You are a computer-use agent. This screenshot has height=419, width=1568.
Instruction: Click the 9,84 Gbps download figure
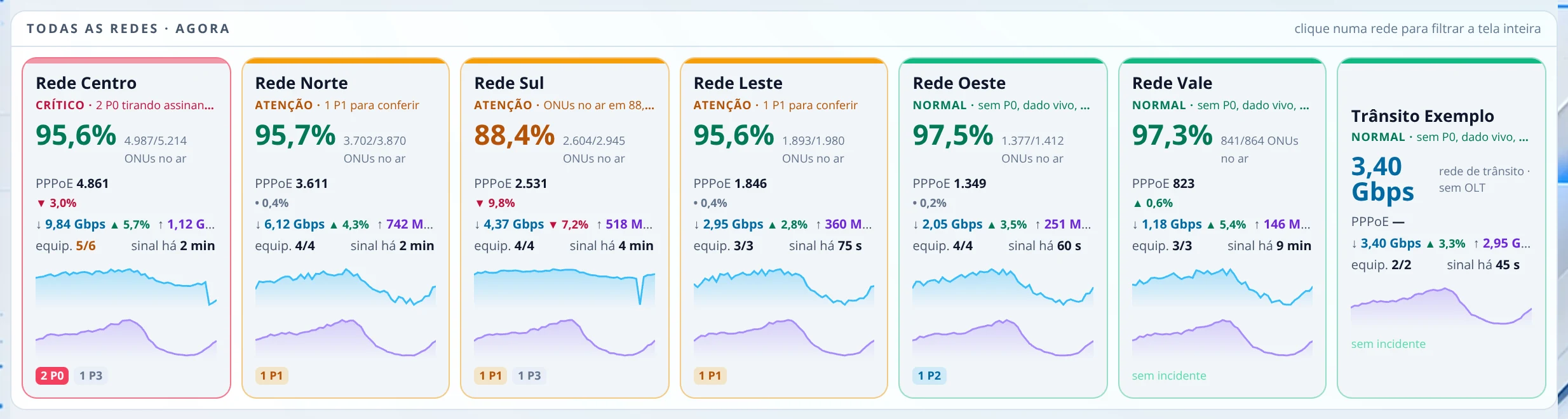click(x=71, y=224)
